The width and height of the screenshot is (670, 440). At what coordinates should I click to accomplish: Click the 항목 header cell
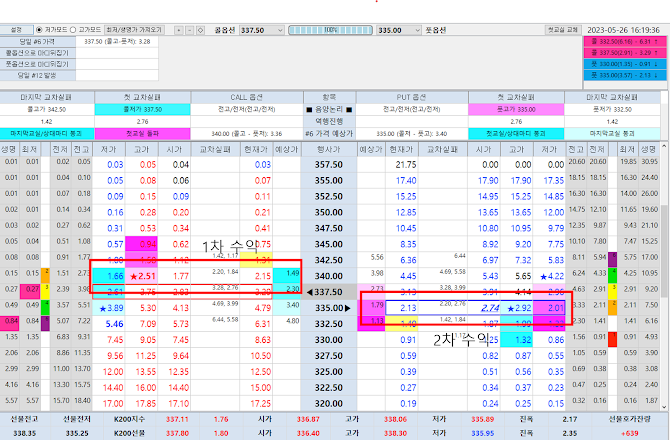[x=329, y=97]
